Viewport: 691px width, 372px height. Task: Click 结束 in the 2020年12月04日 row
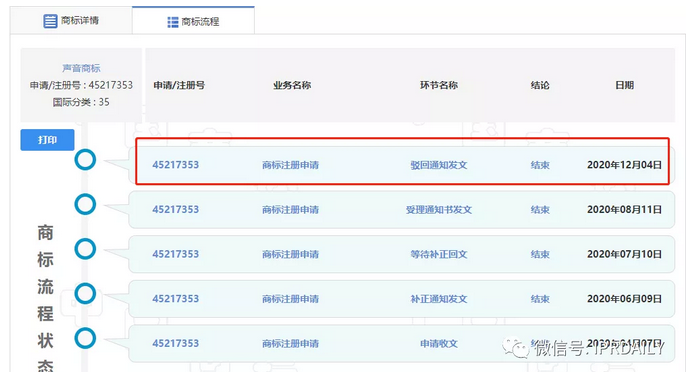coord(540,165)
